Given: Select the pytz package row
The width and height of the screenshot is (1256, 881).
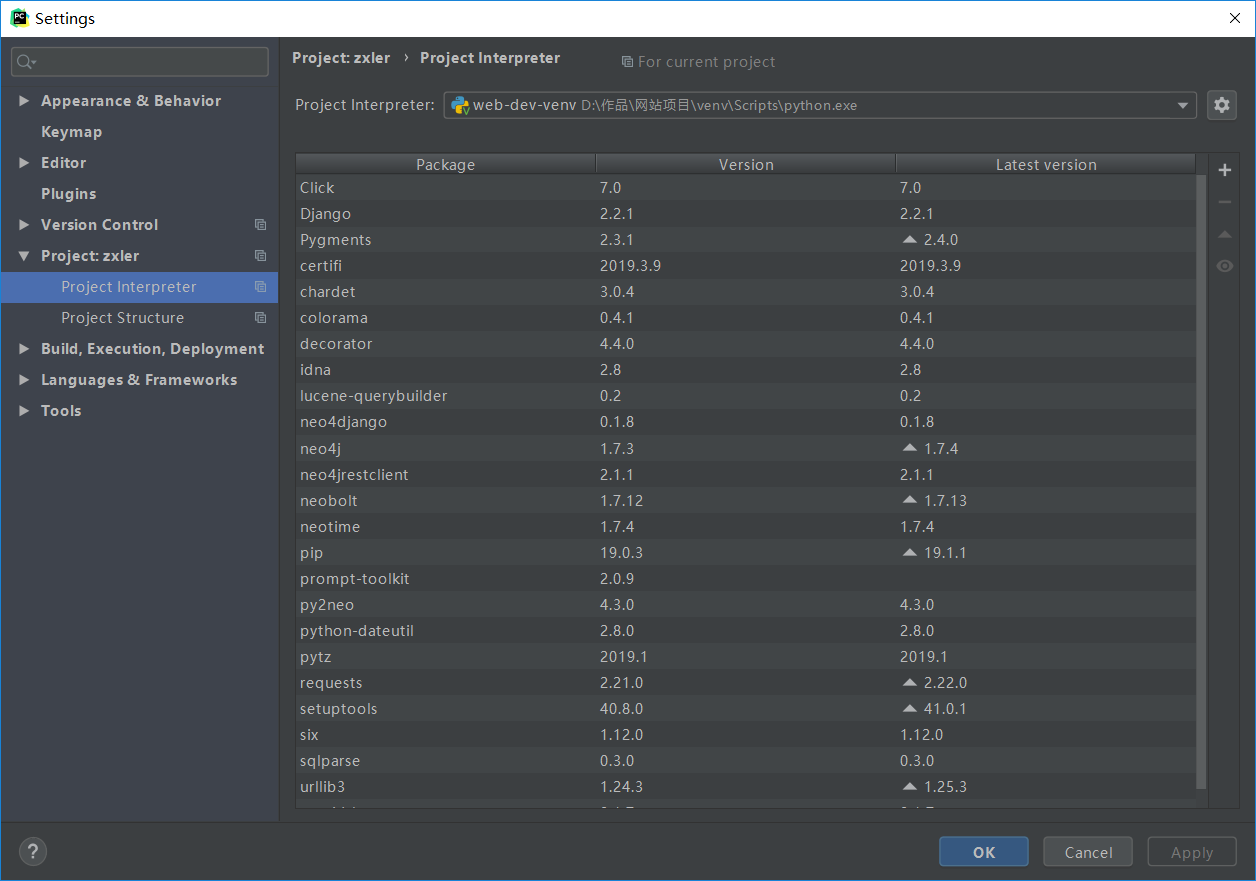Looking at the screenshot, I should pos(746,656).
